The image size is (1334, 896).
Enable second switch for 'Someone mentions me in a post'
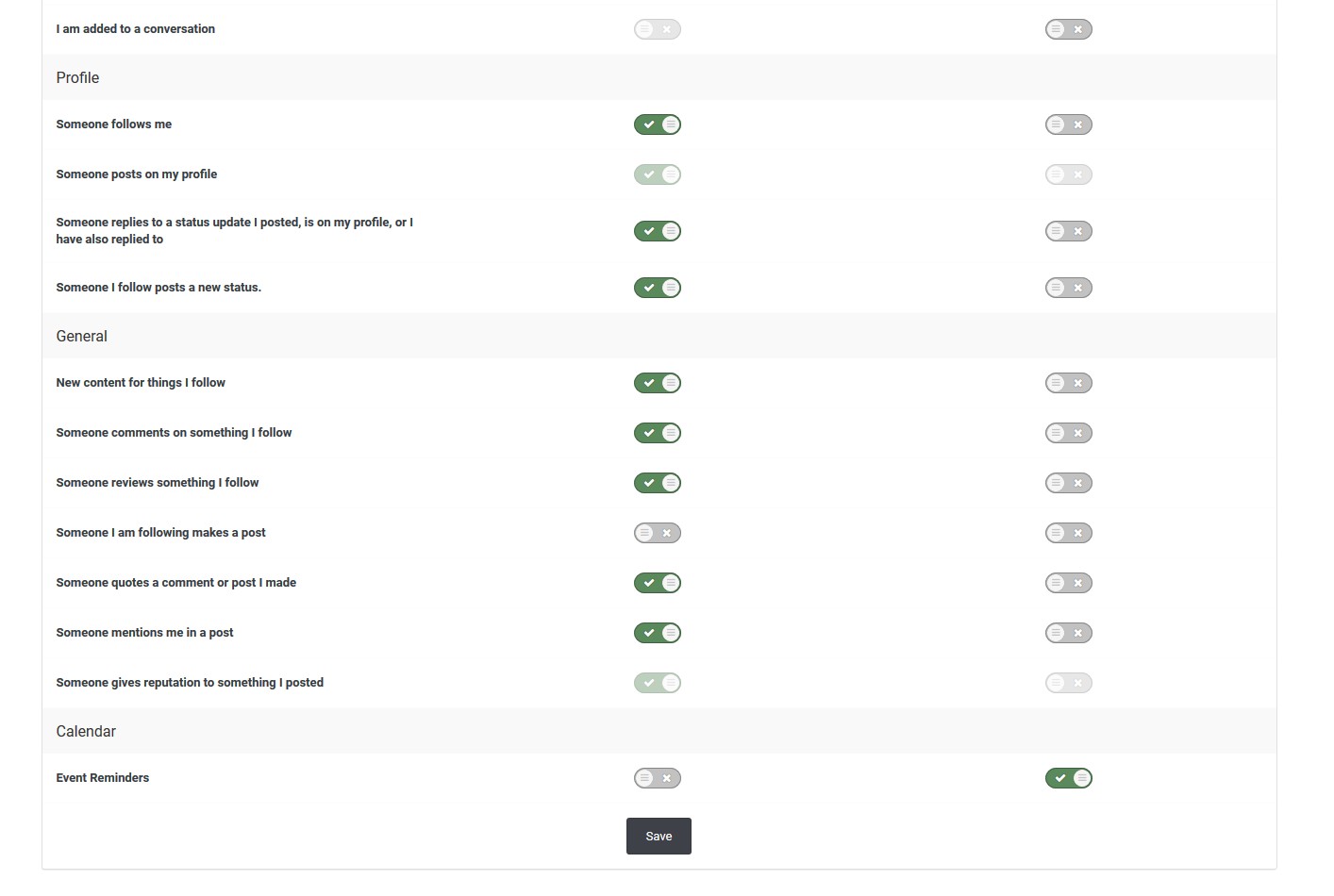coord(1068,633)
